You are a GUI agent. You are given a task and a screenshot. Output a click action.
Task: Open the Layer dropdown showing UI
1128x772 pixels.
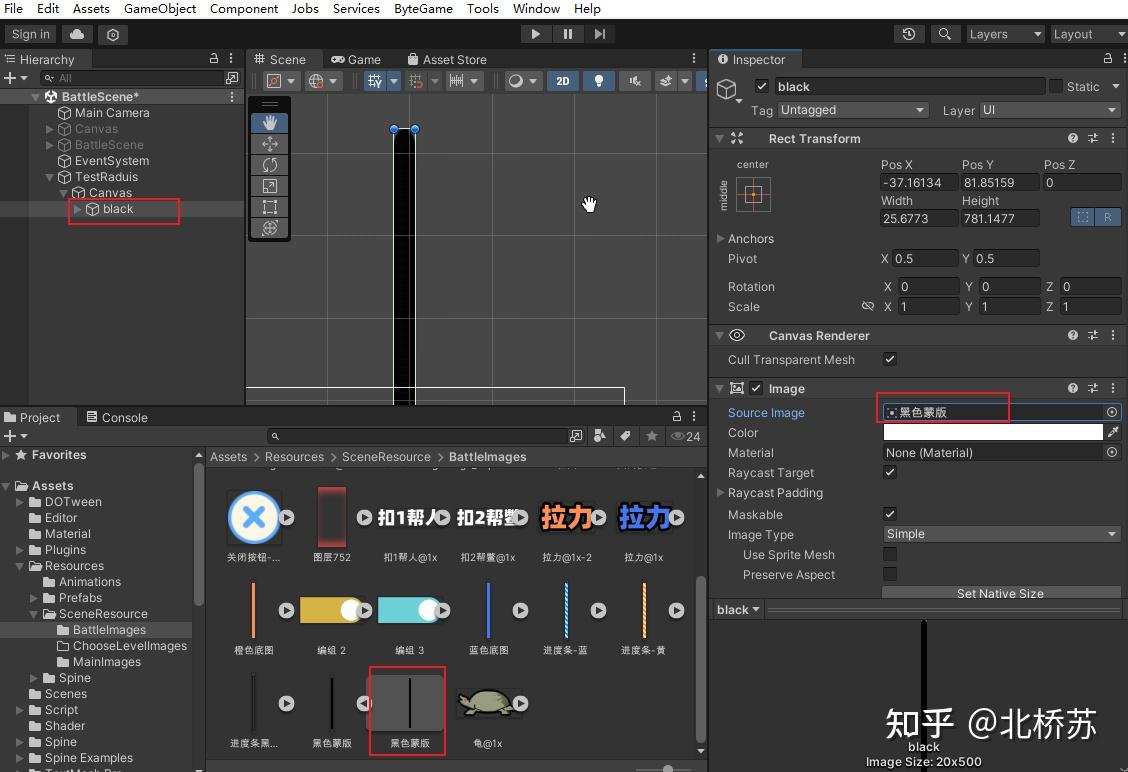point(1049,110)
